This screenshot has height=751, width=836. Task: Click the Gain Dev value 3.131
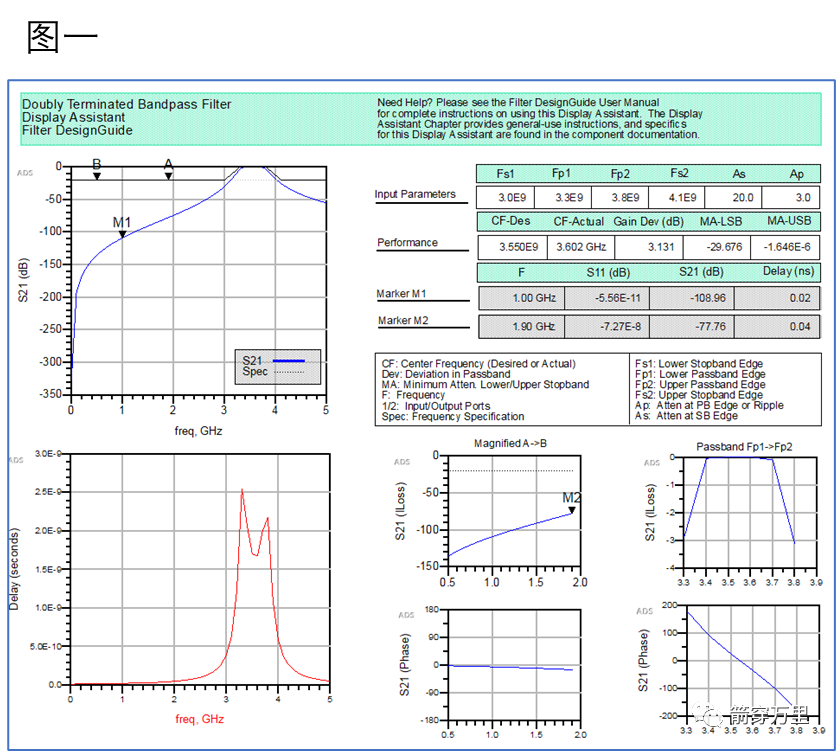[649, 247]
